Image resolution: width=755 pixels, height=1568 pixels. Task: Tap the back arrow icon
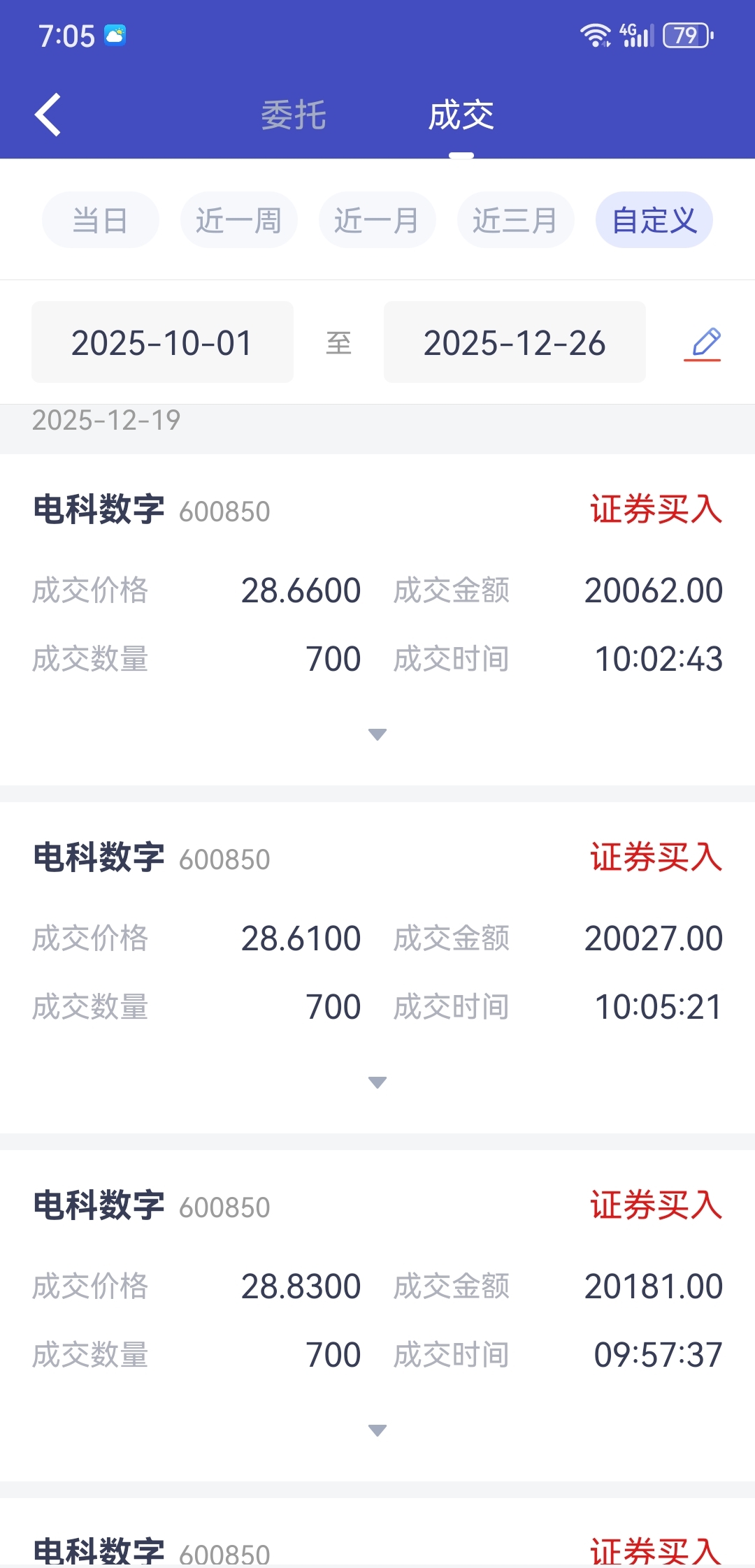tap(48, 115)
